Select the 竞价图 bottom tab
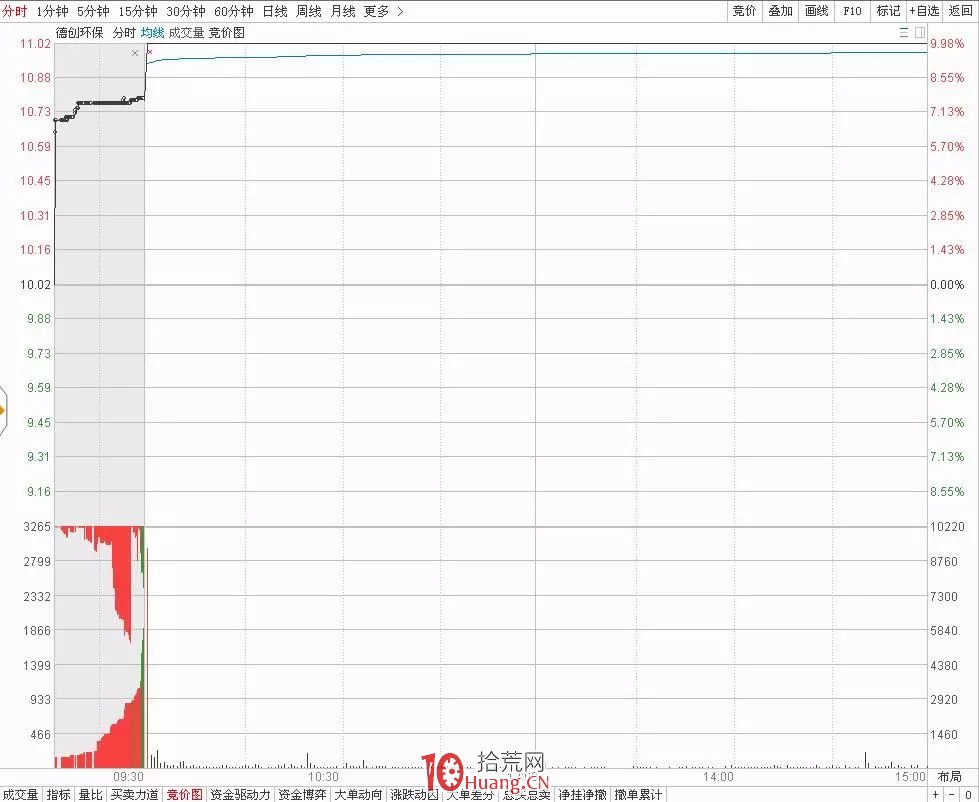The image size is (979, 802). click(x=185, y=795)
